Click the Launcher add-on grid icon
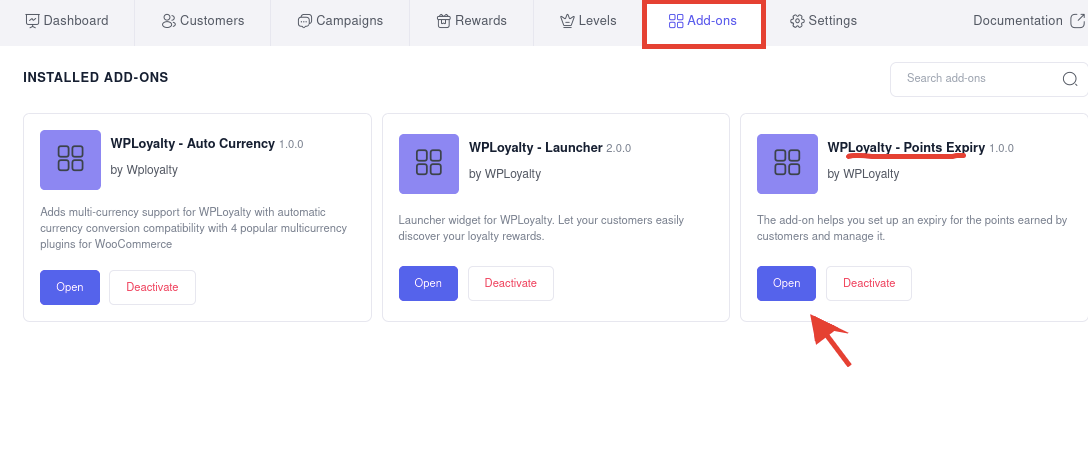1088x459 pixels. click(429, 164)
